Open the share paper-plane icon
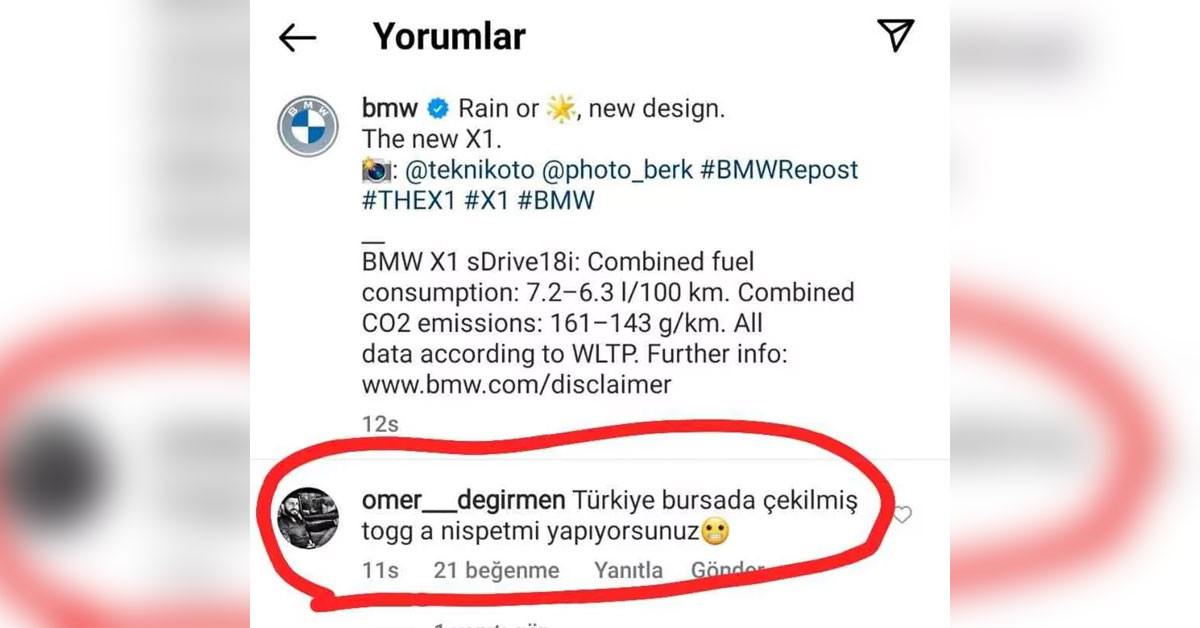 click(x=896, y=35)
